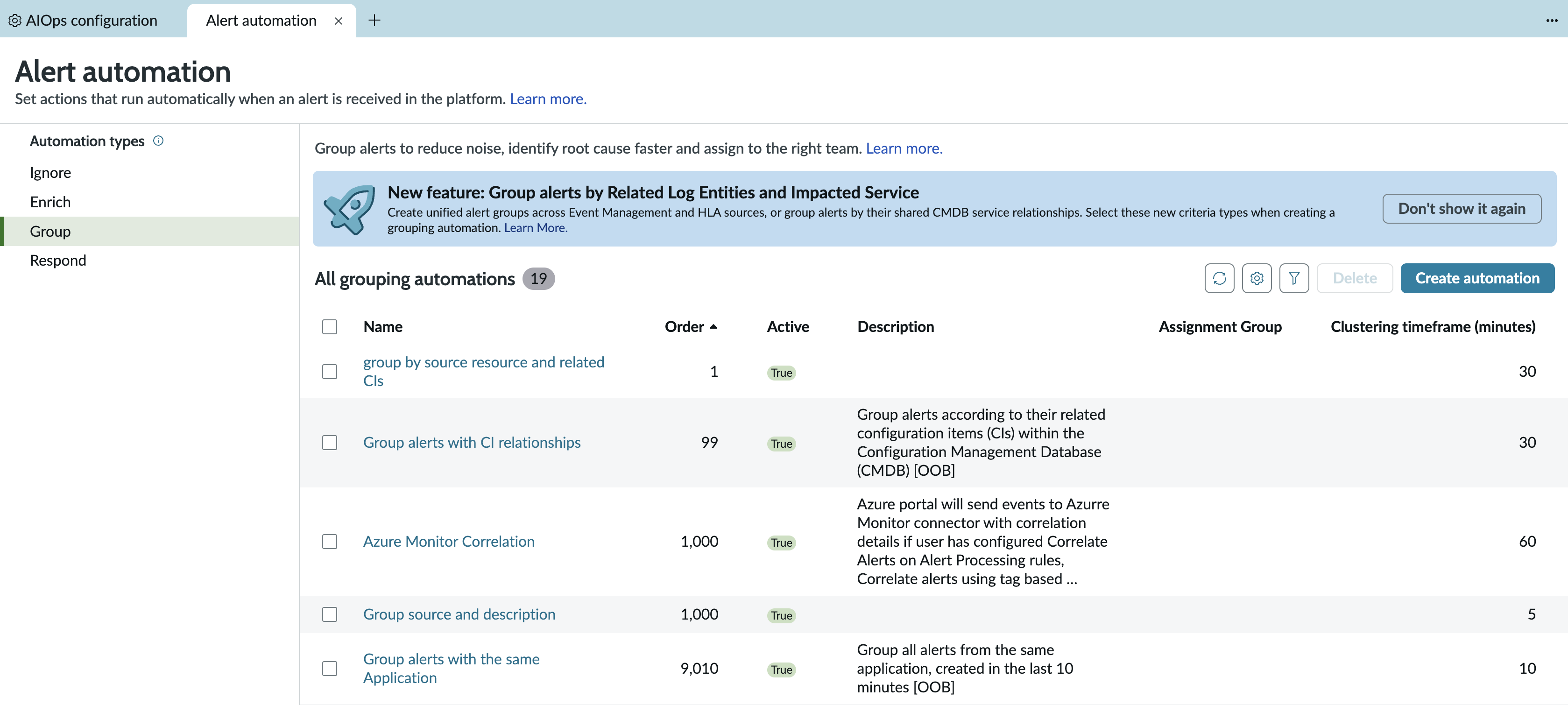Toggle the select all rows checkbox
The width and height of the screenshot is (1568, 705).
pos(329,327)
